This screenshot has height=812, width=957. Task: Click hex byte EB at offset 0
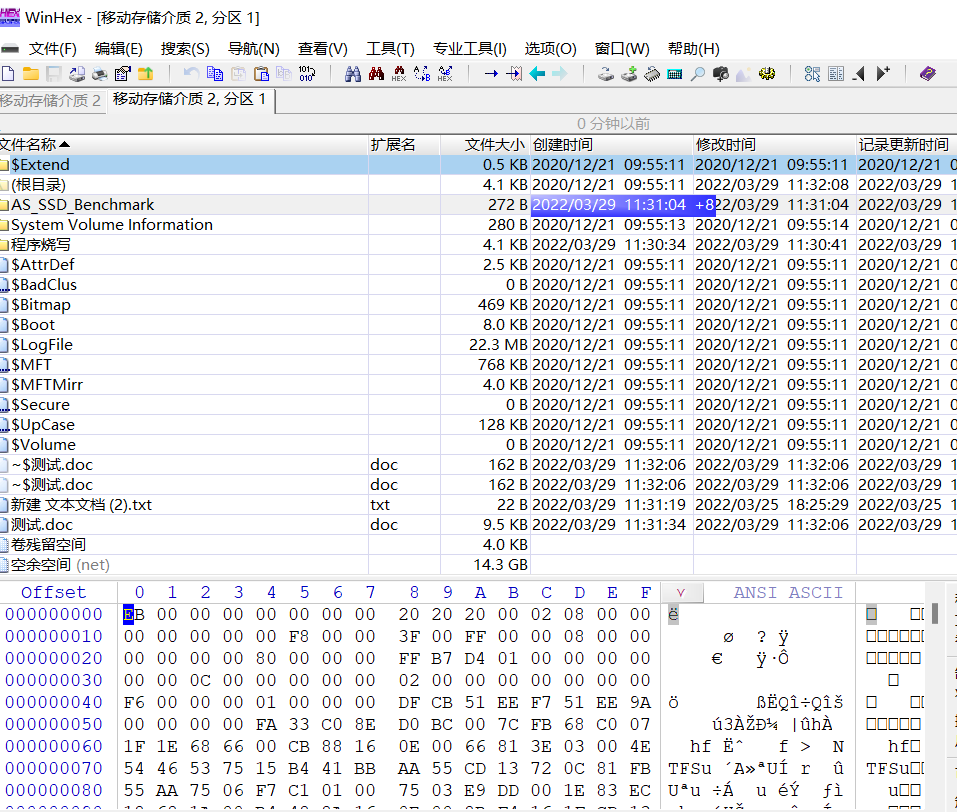(133, 615)
